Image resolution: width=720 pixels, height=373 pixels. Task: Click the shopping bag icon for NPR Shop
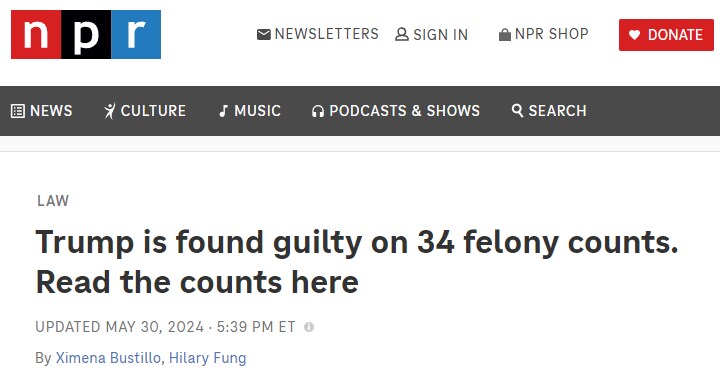(x=505, y=35)
